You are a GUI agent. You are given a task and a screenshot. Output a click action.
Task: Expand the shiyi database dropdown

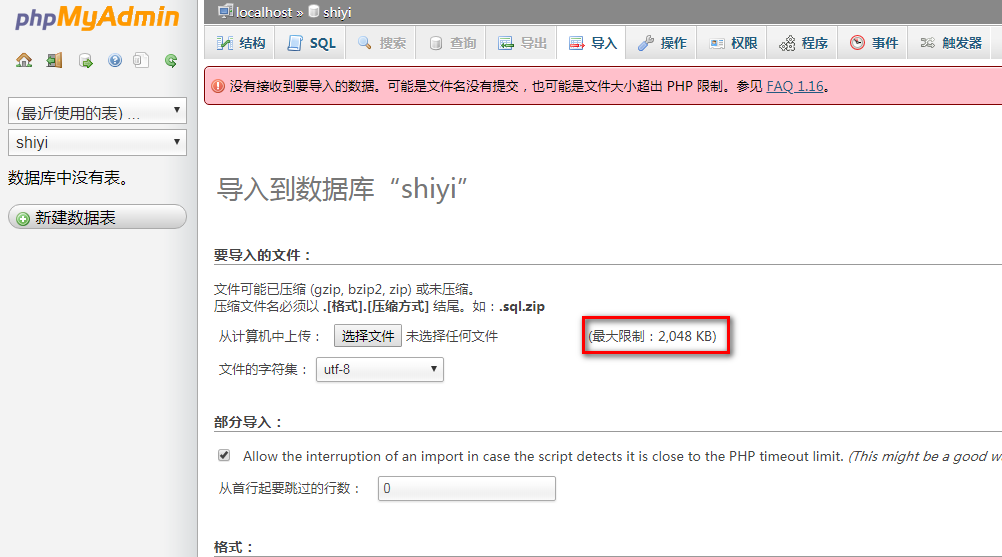click(97, 142)
